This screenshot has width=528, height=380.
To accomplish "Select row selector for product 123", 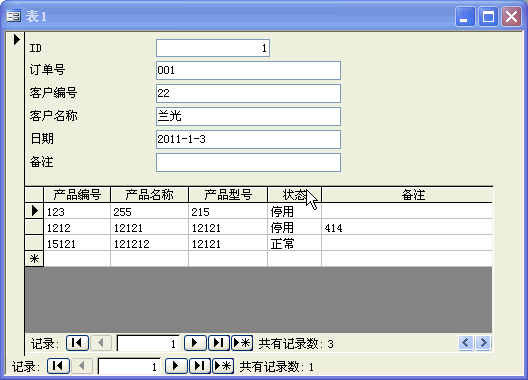I will click(x=34, y=211).
